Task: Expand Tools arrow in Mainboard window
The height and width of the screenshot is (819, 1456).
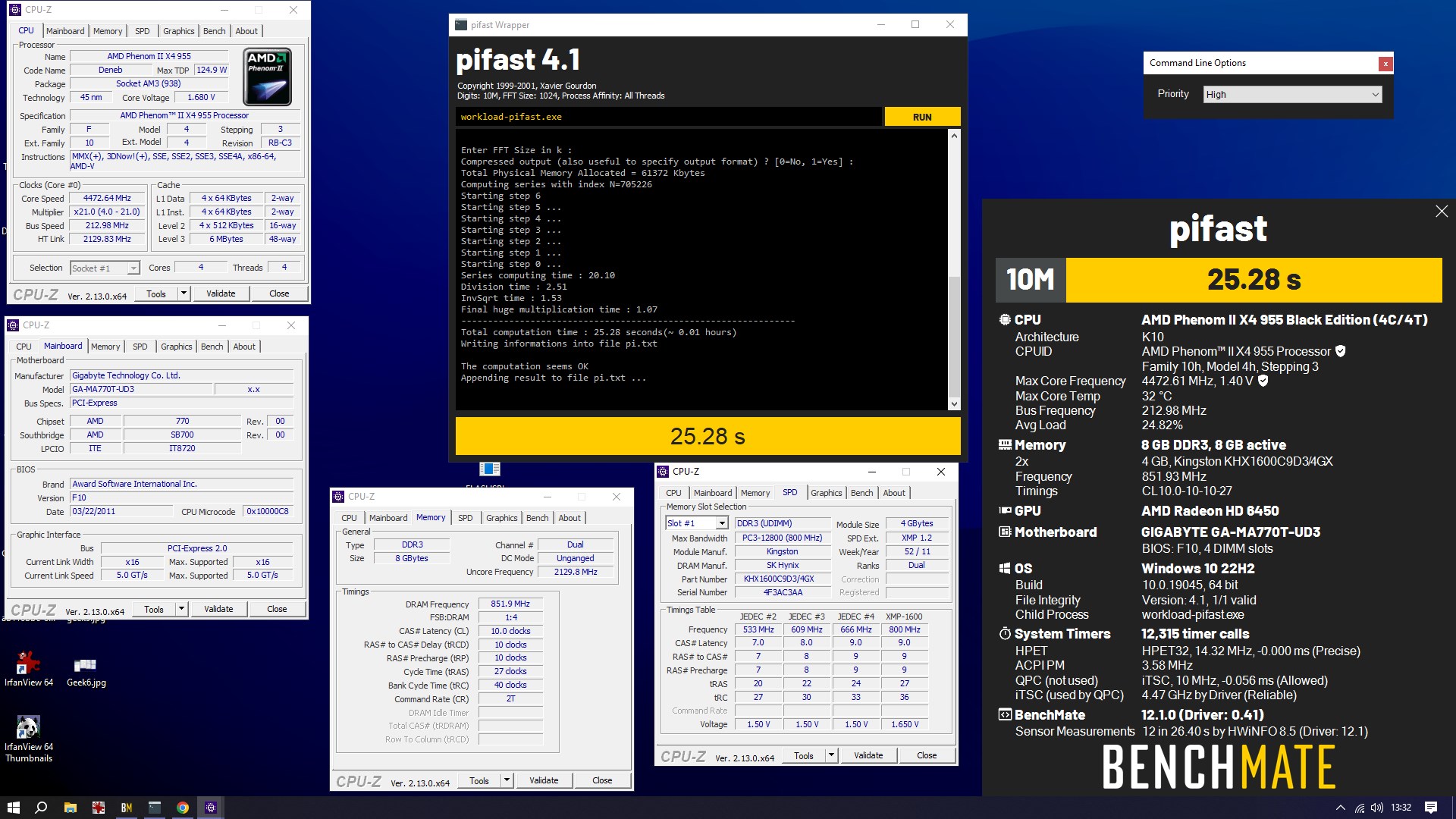Action: [x=181, y=609]
